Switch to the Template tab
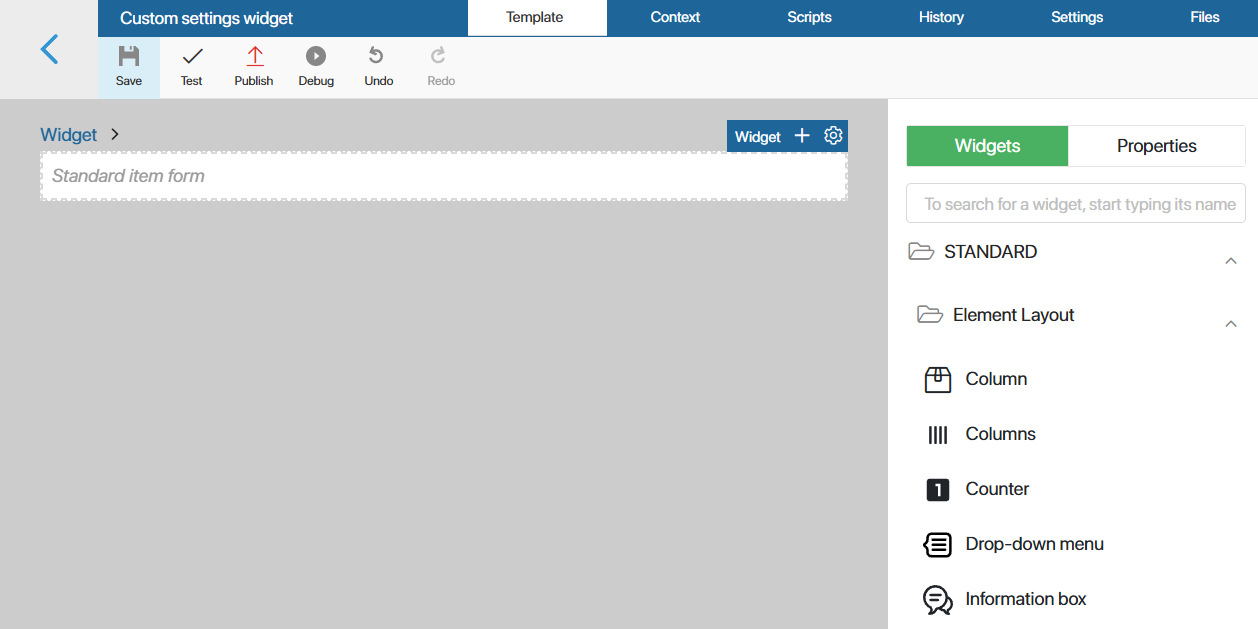The image size is (1258, 629). tap(535, 17)
